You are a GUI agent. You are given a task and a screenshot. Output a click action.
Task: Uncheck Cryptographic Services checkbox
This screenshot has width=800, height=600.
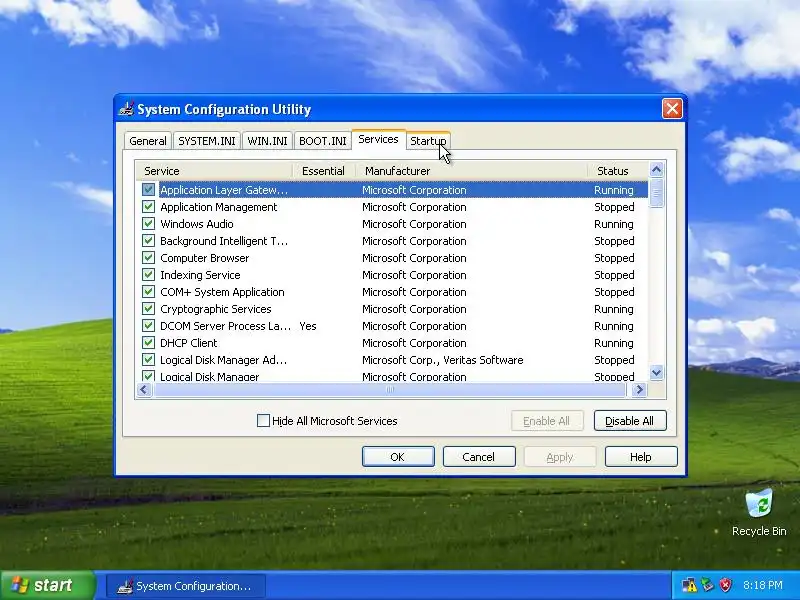[x=148, y=309]
